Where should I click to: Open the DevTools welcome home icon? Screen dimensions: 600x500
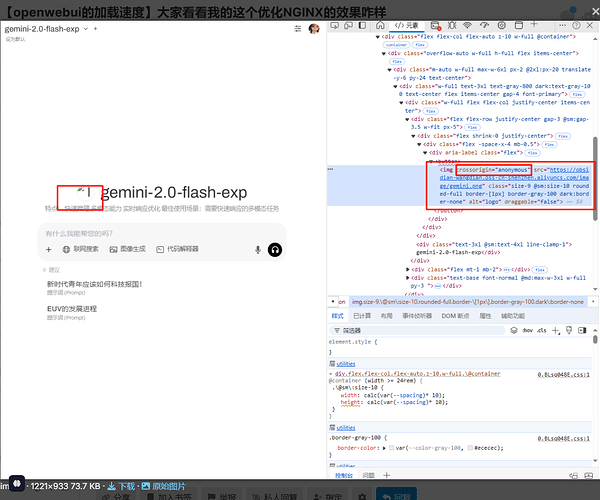click(x=380, y=26)
